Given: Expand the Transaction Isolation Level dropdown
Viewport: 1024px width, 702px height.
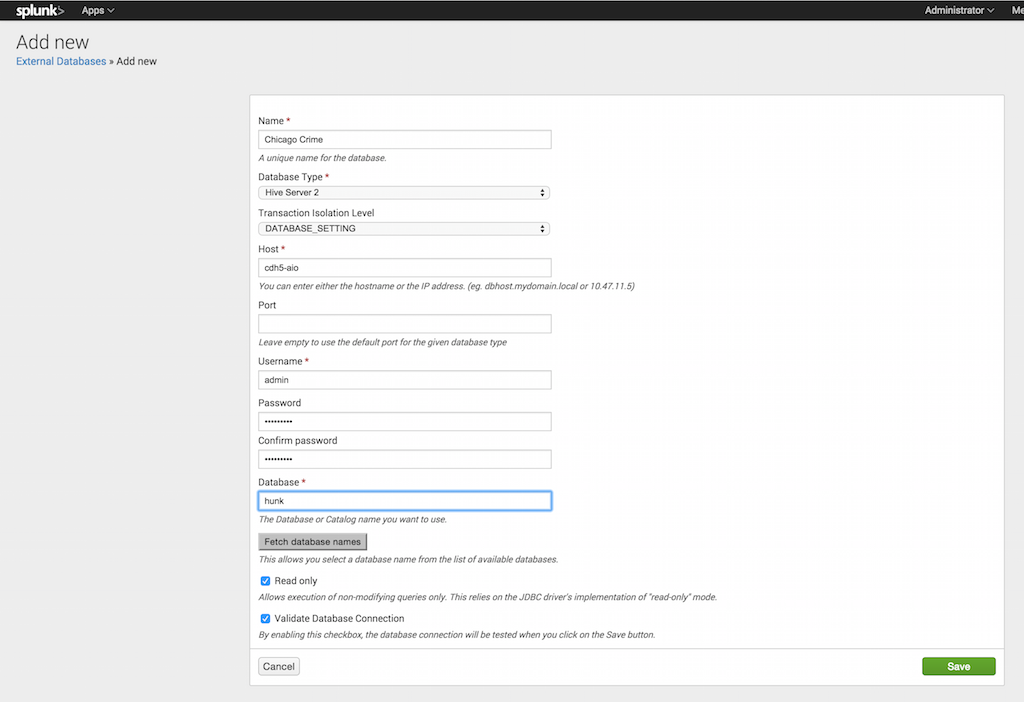Looking at the screenshot, I should (x=404, y=228).
